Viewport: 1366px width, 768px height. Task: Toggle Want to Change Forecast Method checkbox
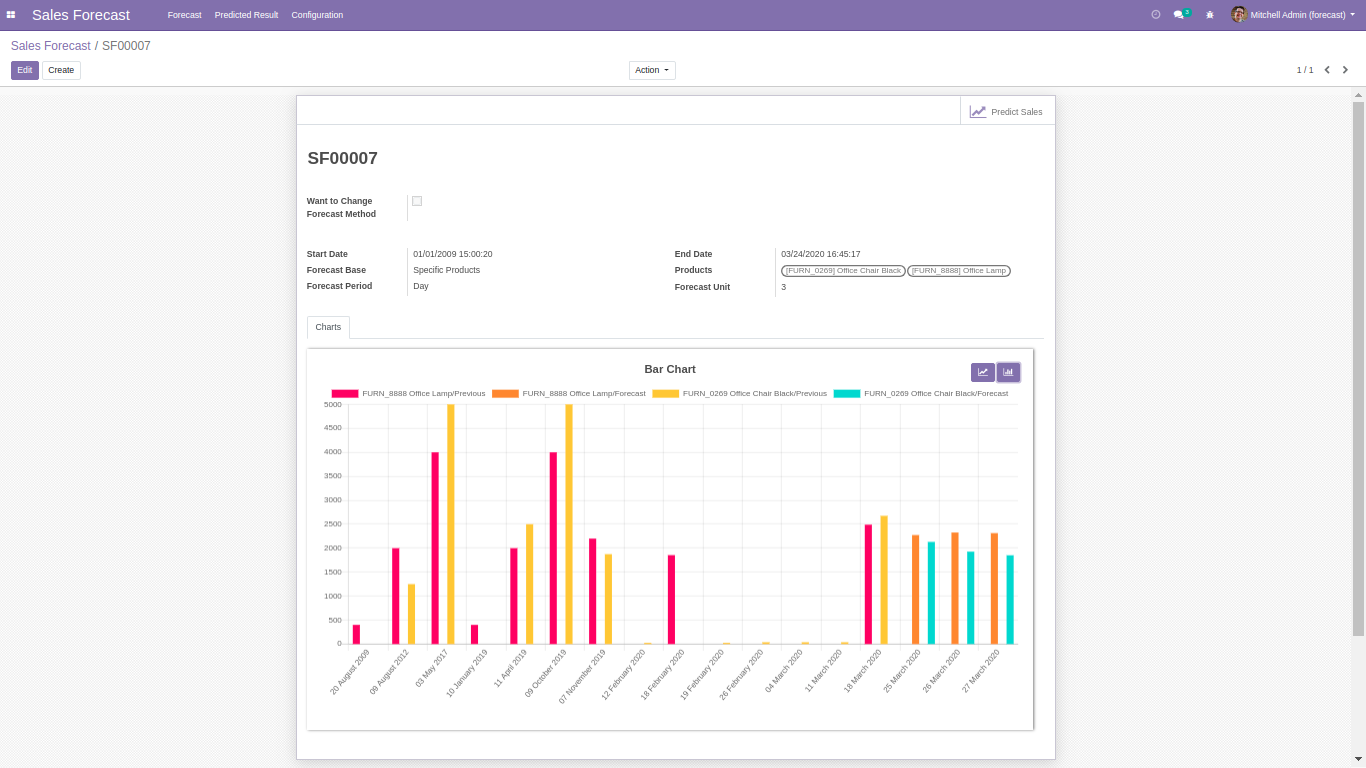tap(417, 201)
